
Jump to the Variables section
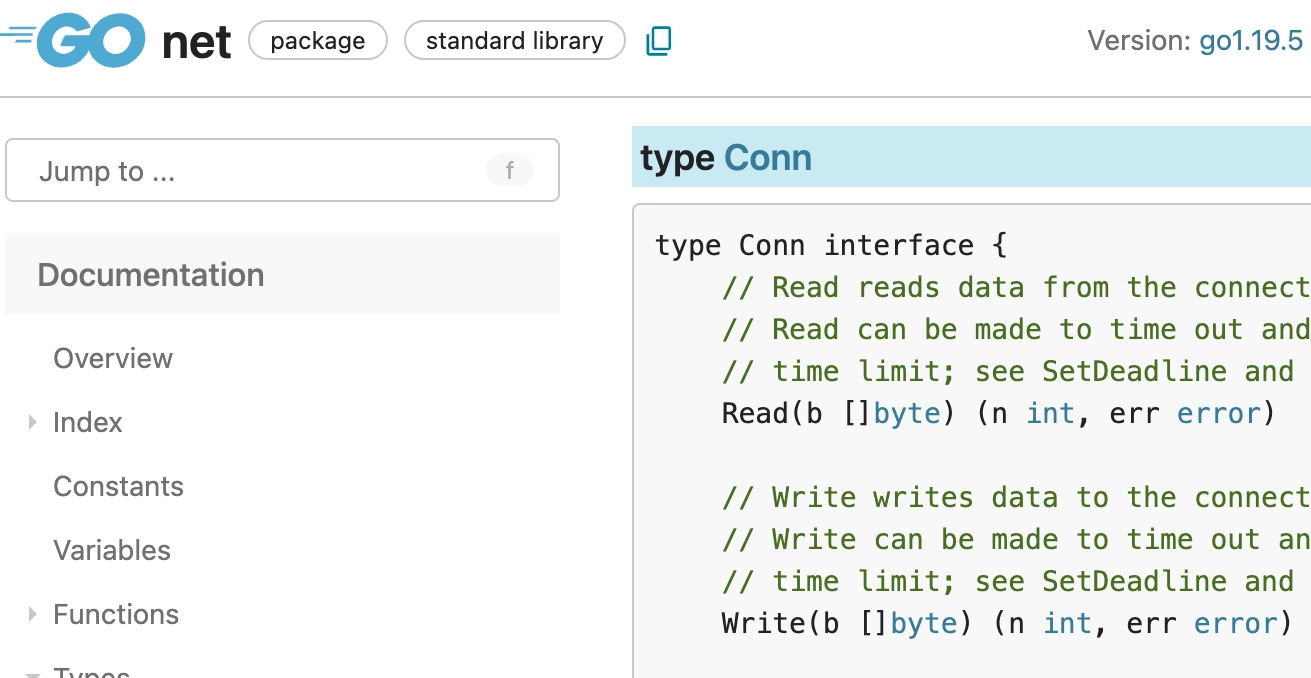112,550
